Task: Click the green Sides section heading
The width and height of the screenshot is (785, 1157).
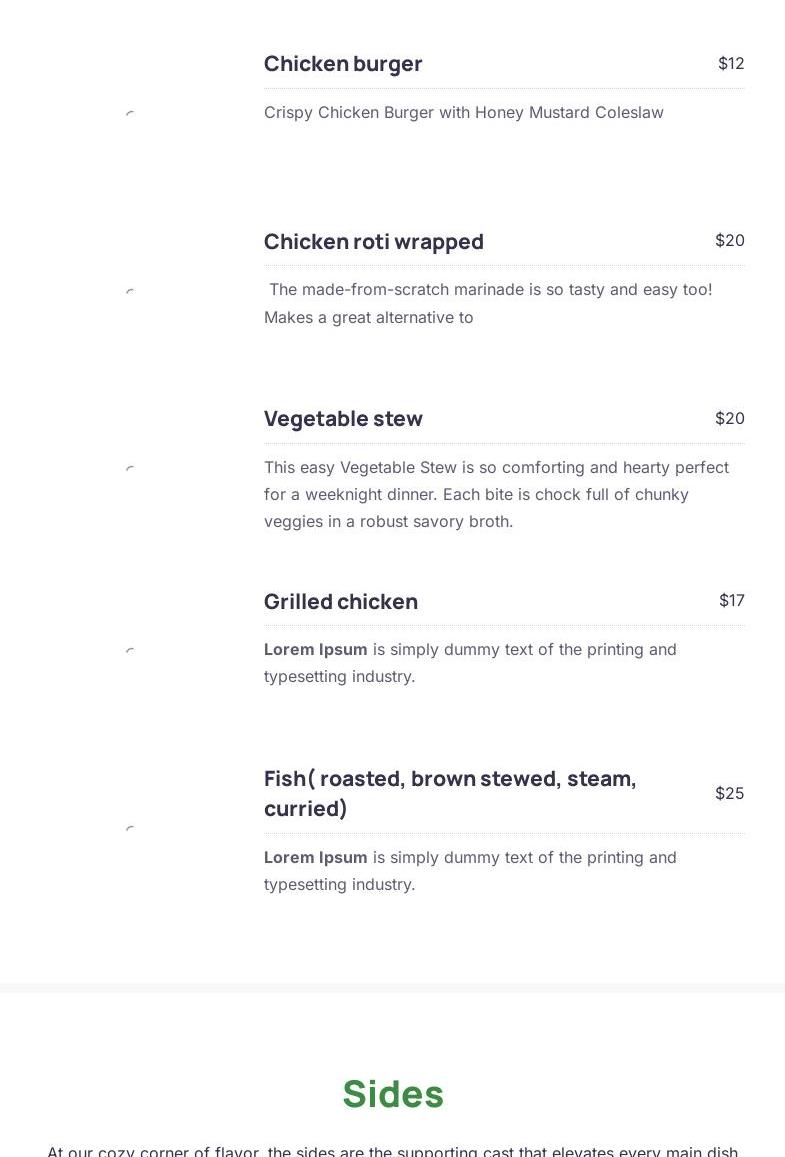Action: pyautogui.click(x=393, y=1094)
